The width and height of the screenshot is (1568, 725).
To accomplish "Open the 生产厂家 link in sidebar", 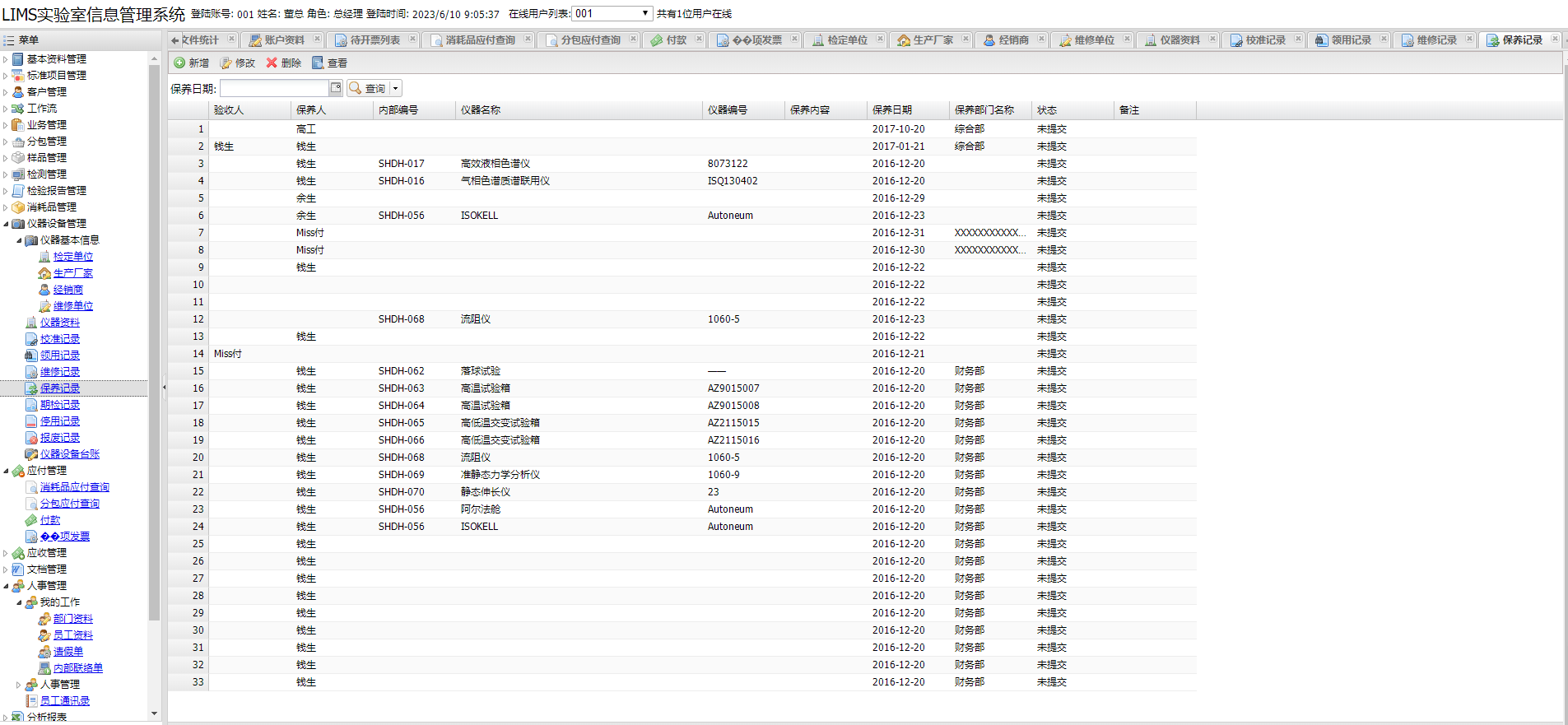I will click(x=73, y=273).
